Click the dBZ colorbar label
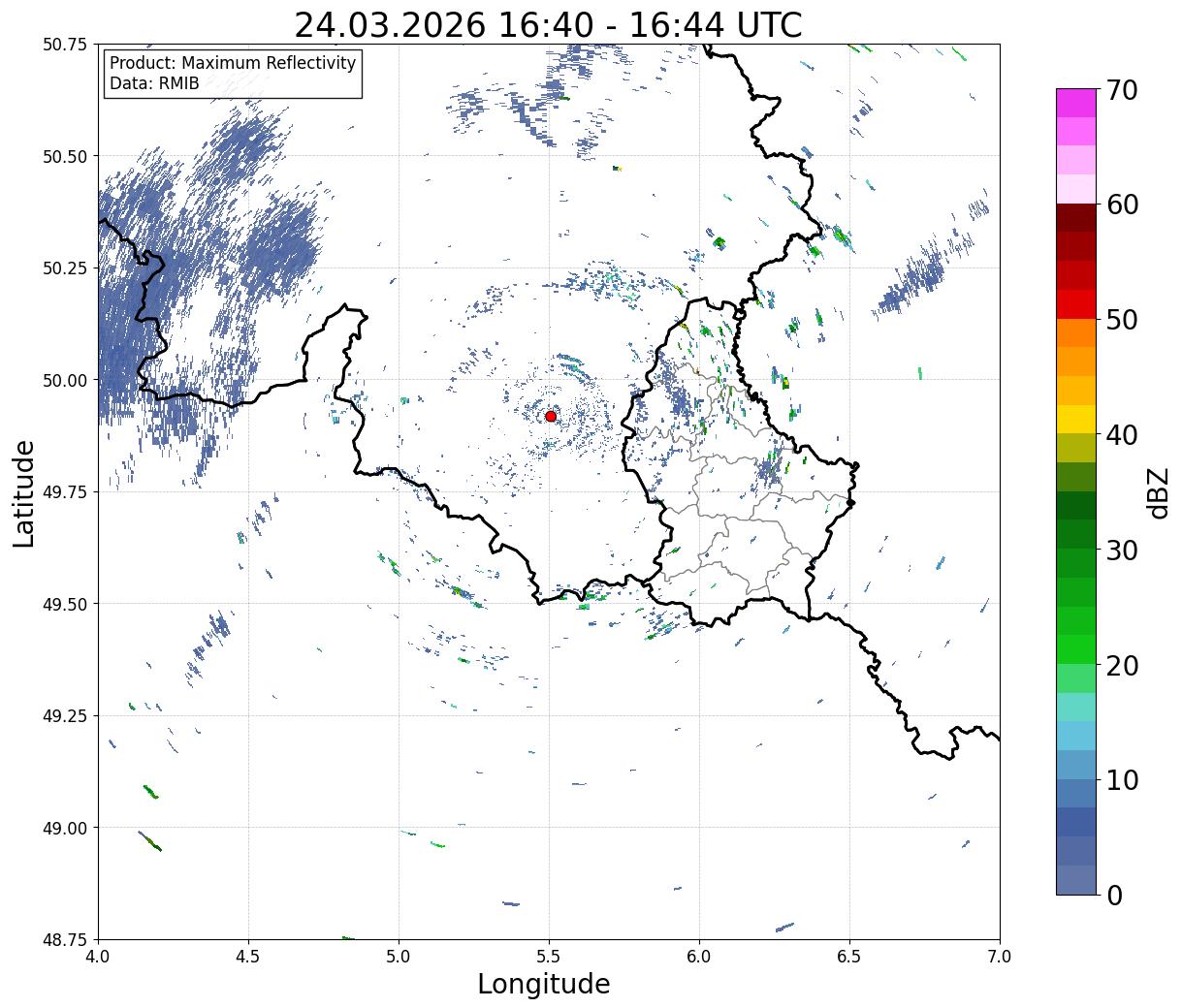 point(1159,491)
